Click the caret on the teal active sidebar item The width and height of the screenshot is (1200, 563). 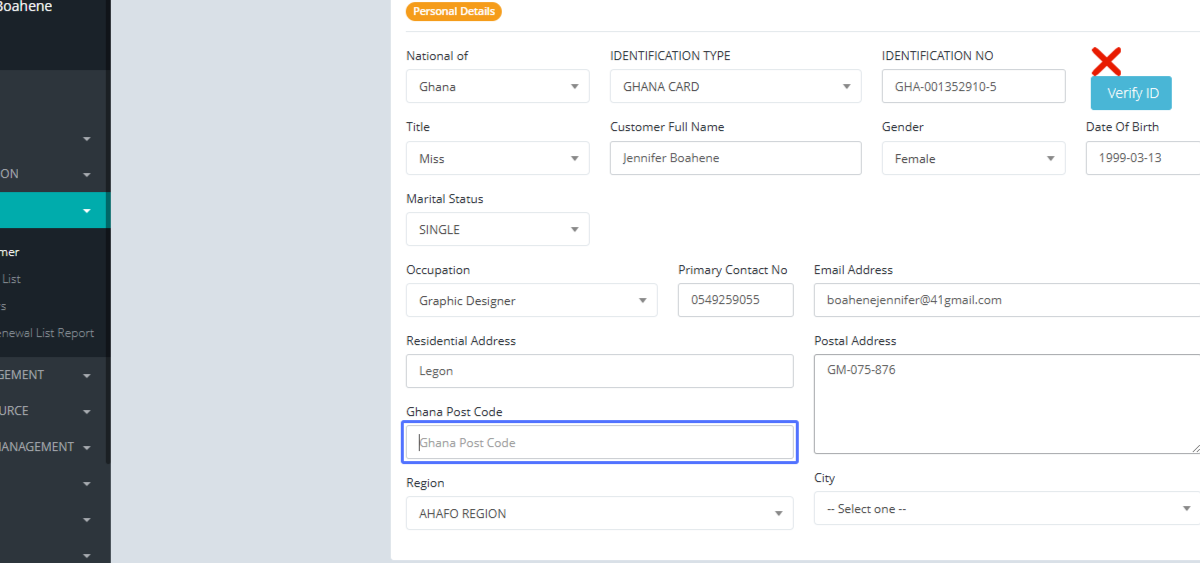[x=87, y=211]
